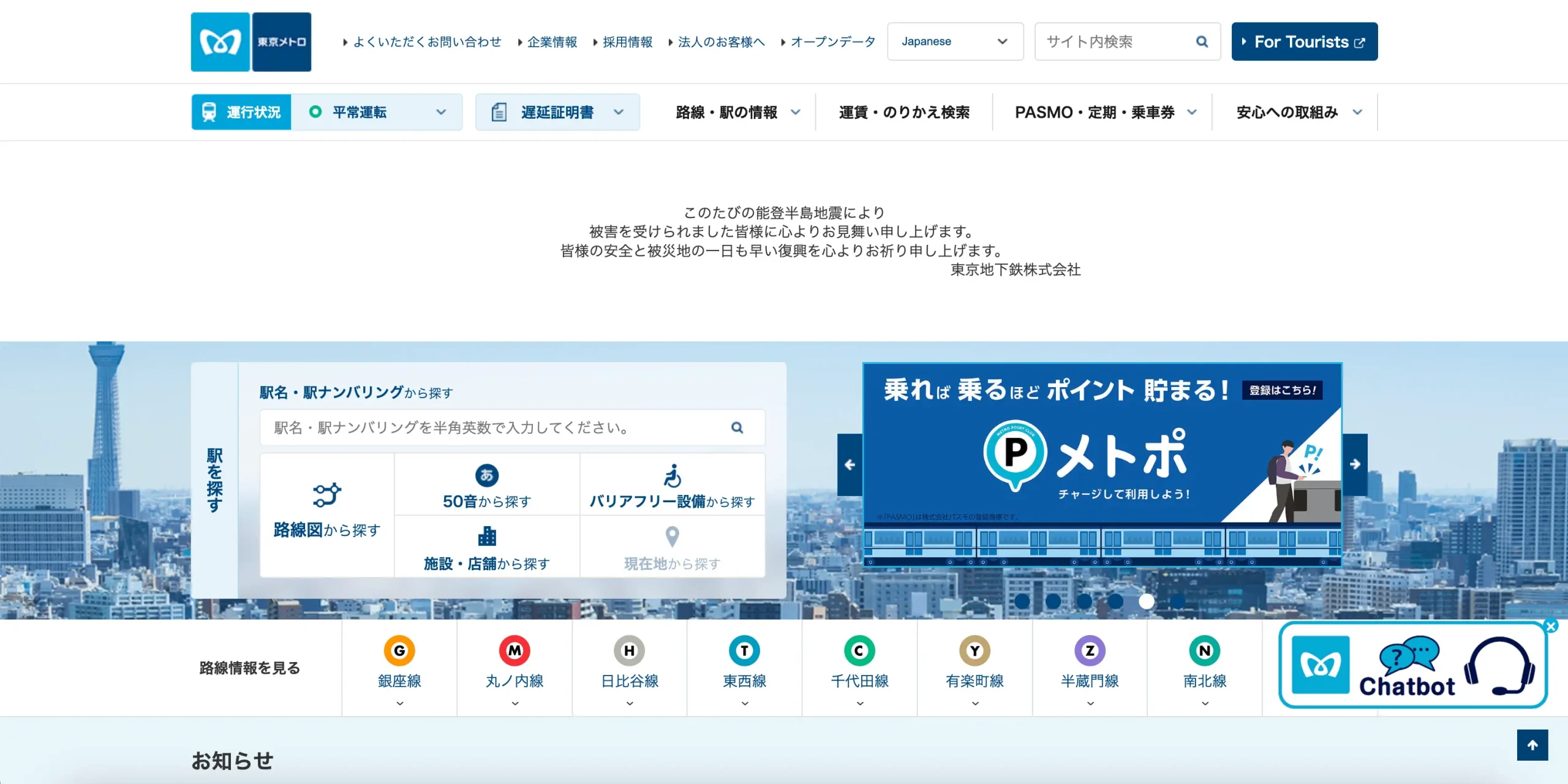Click the carousel next arrow
This screenshot has height=784, width=1568.
(x=1355, y=465)
